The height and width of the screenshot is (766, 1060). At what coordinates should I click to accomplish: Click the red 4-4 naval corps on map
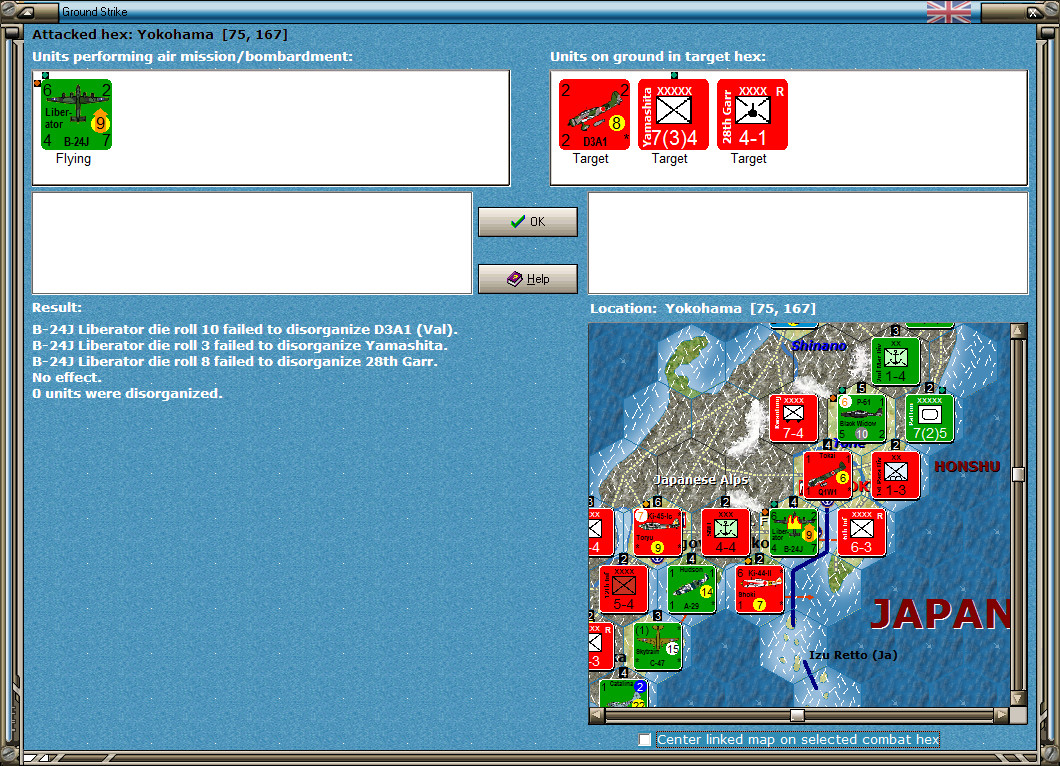pos(725,533)
